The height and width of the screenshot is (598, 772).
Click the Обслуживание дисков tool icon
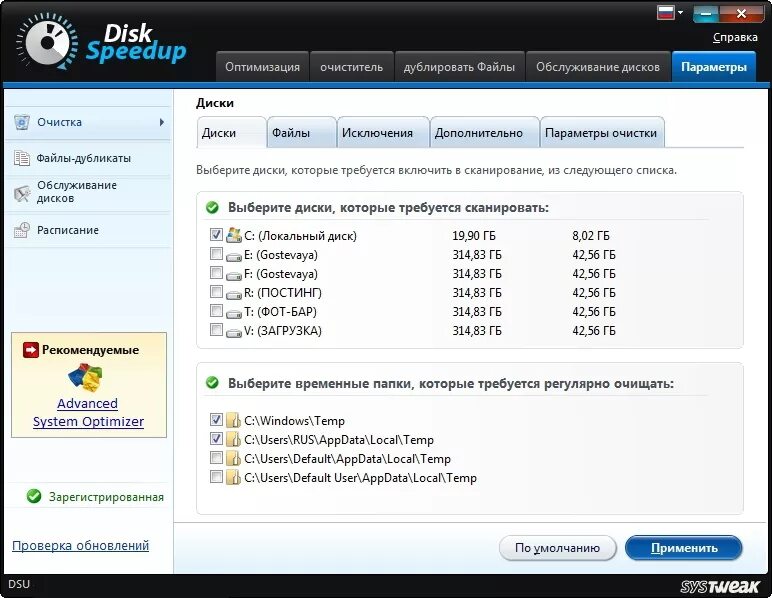22,193
